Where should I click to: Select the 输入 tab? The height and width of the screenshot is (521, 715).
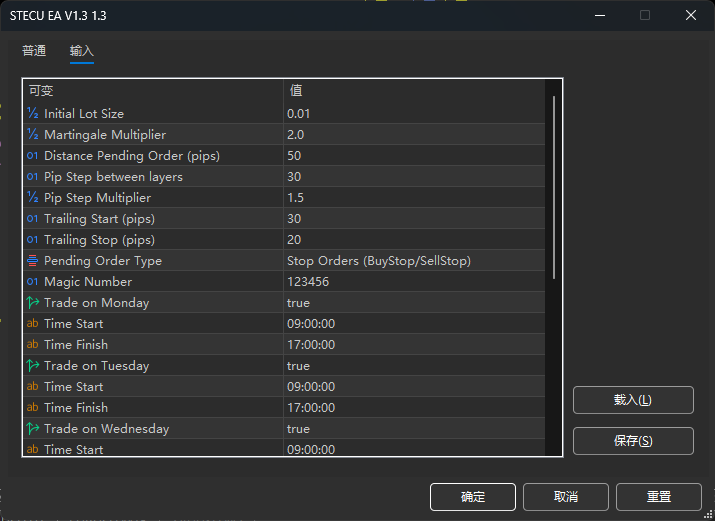[82, 51]
